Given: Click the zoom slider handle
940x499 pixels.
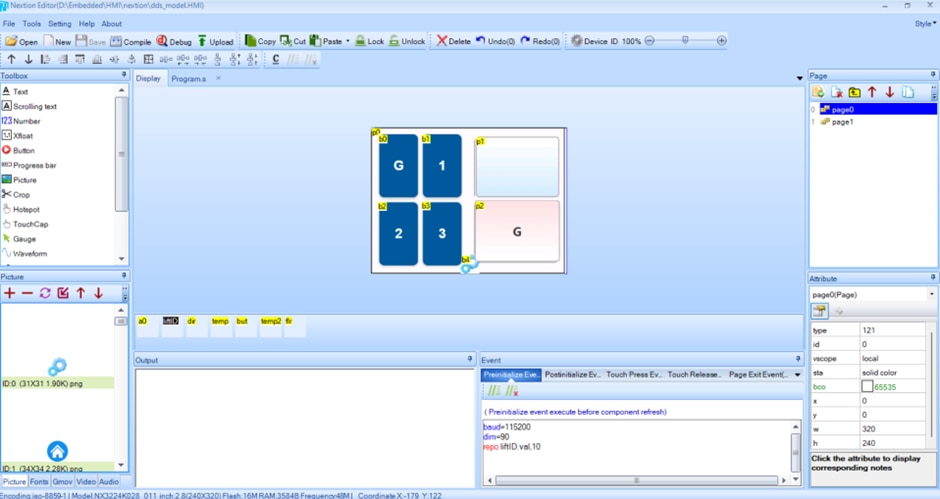Looking at the screenshot, I should (685, 40).
